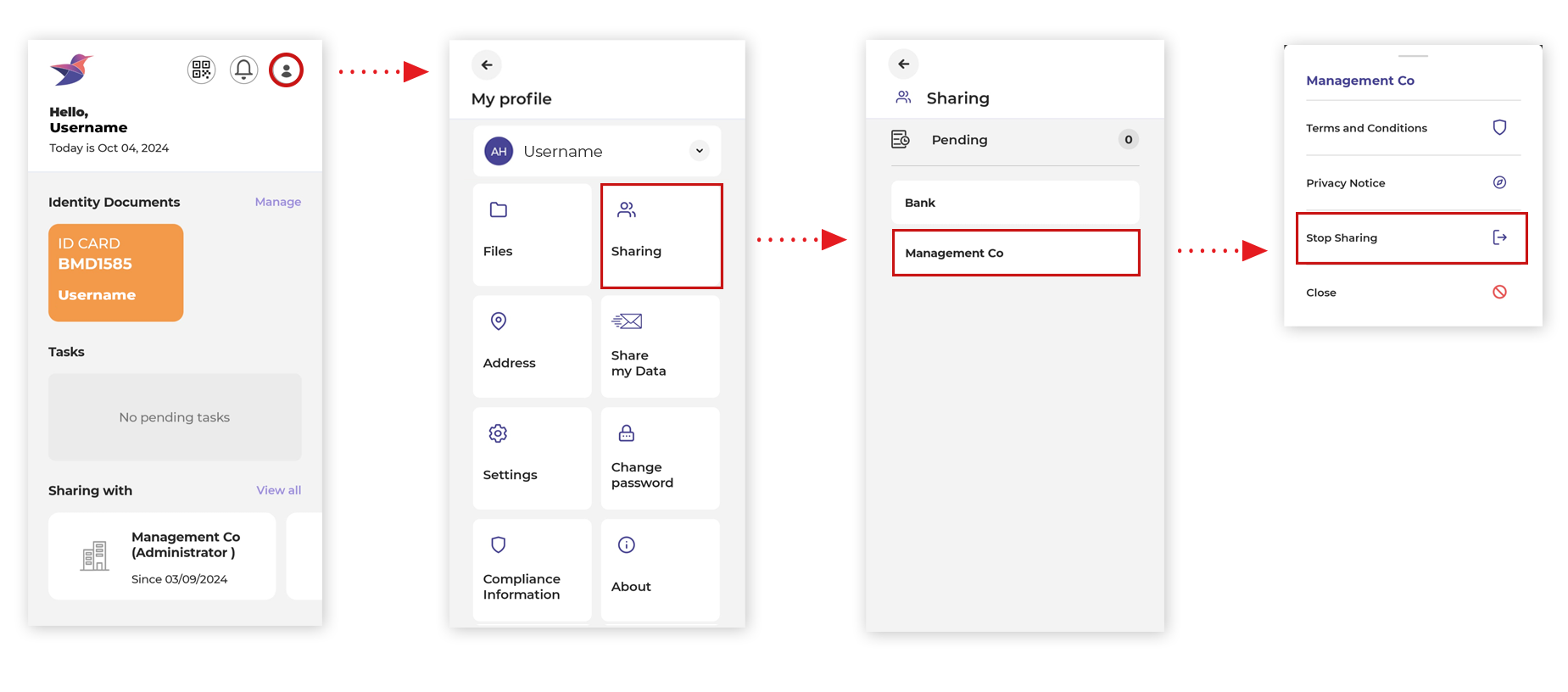The width and height of the screenshot is (1568, 692).
Task: Click the AH user avatar
Action: 499,151
